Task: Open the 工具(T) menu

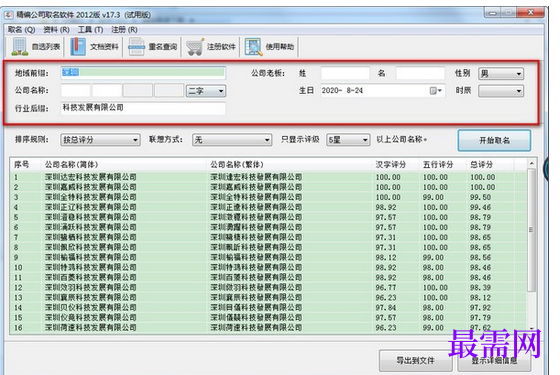Action: coord(90,30)
